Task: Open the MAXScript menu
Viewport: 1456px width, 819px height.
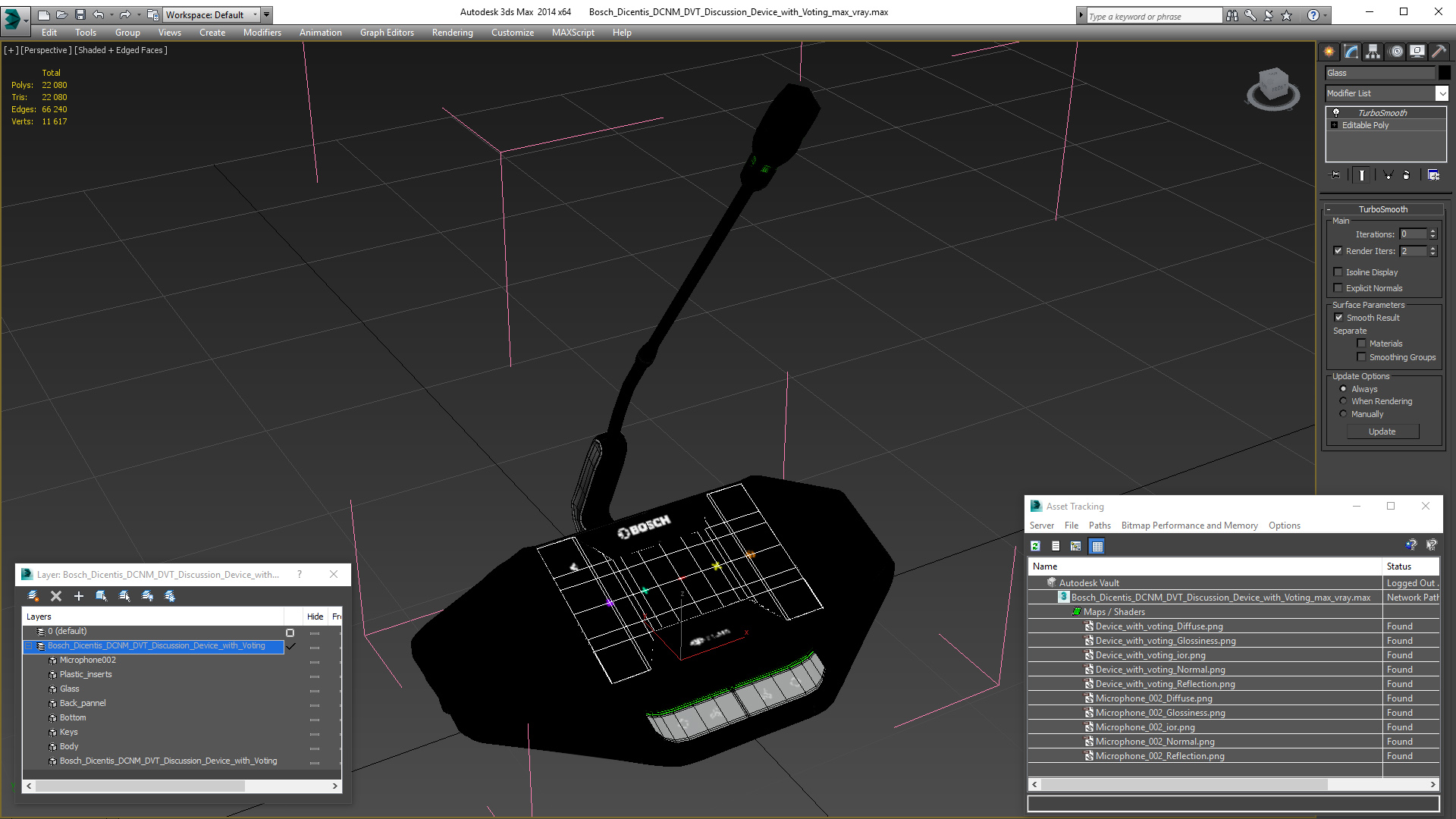Action: coord(573,33)
